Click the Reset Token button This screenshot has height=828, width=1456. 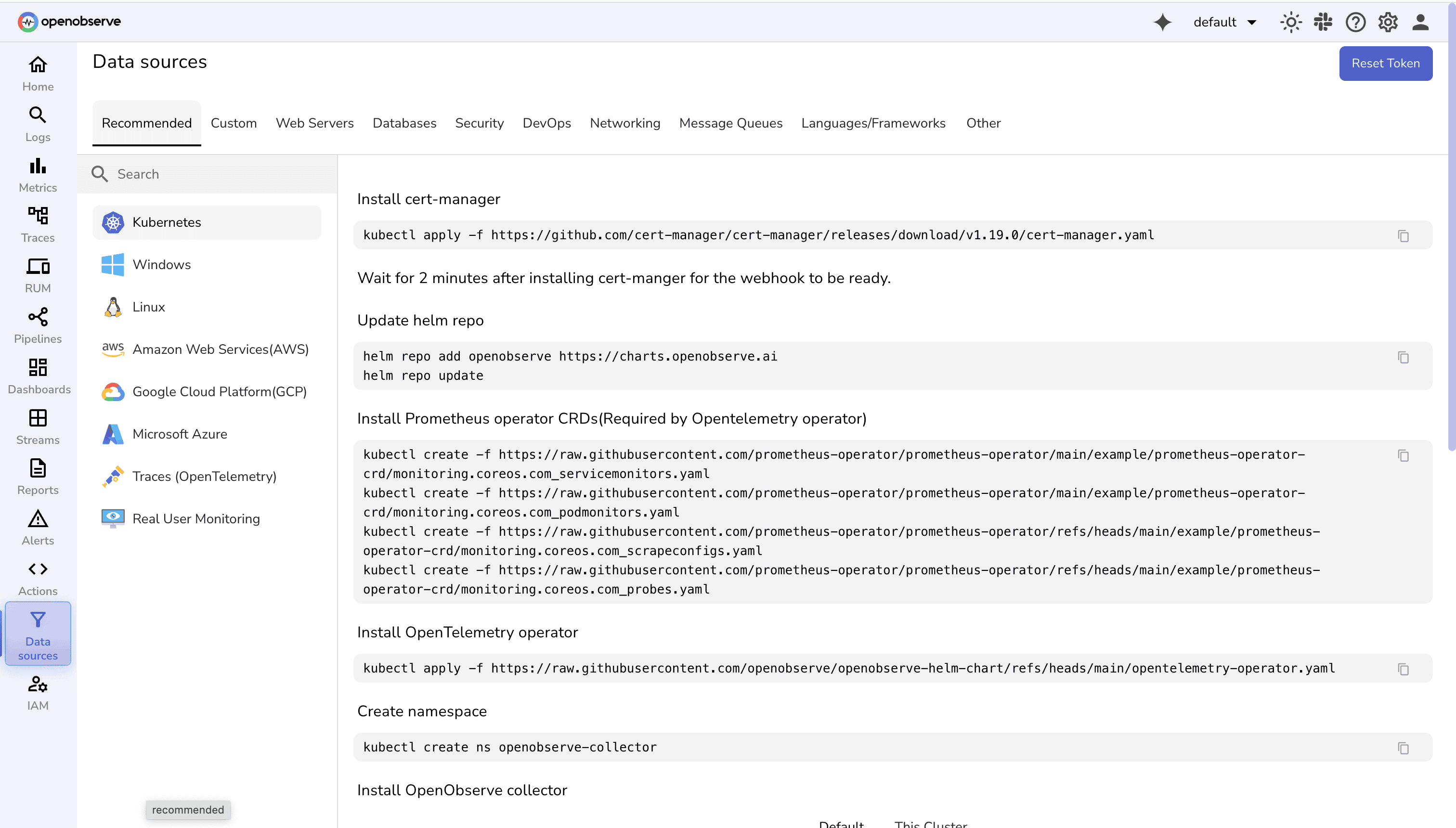pyautogui.click(x=1386, y=63)
